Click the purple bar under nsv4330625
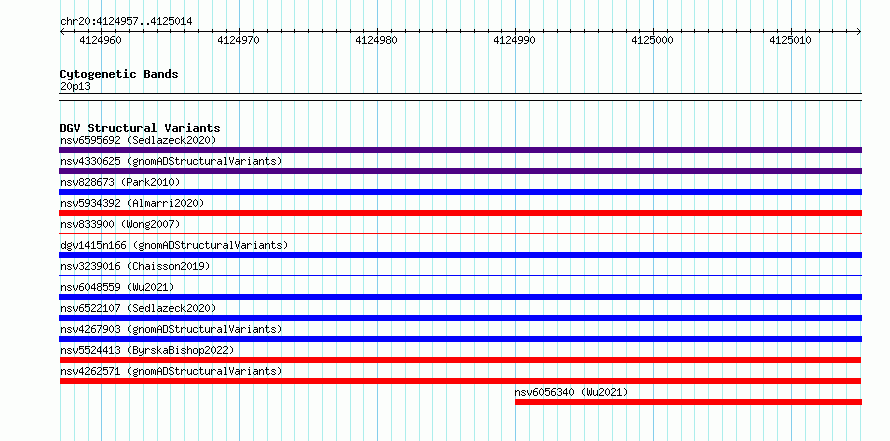 [x=460, y=171]
